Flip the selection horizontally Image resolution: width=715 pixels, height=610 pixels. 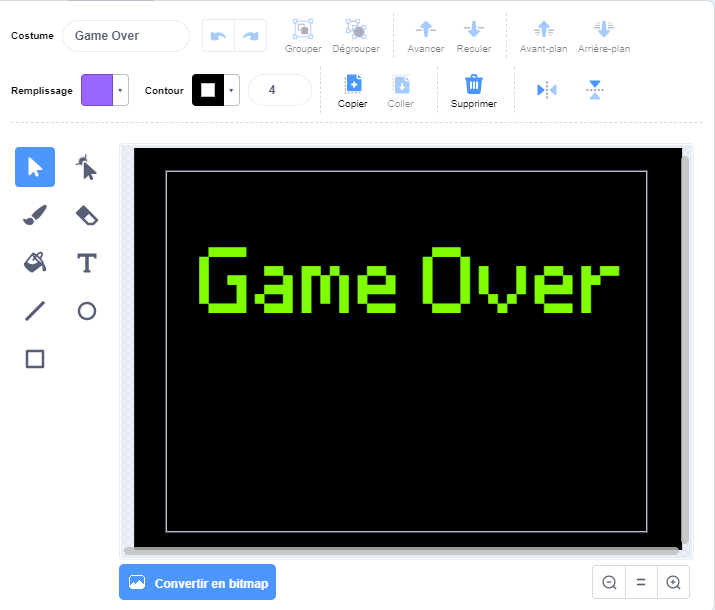coord(546,90)
